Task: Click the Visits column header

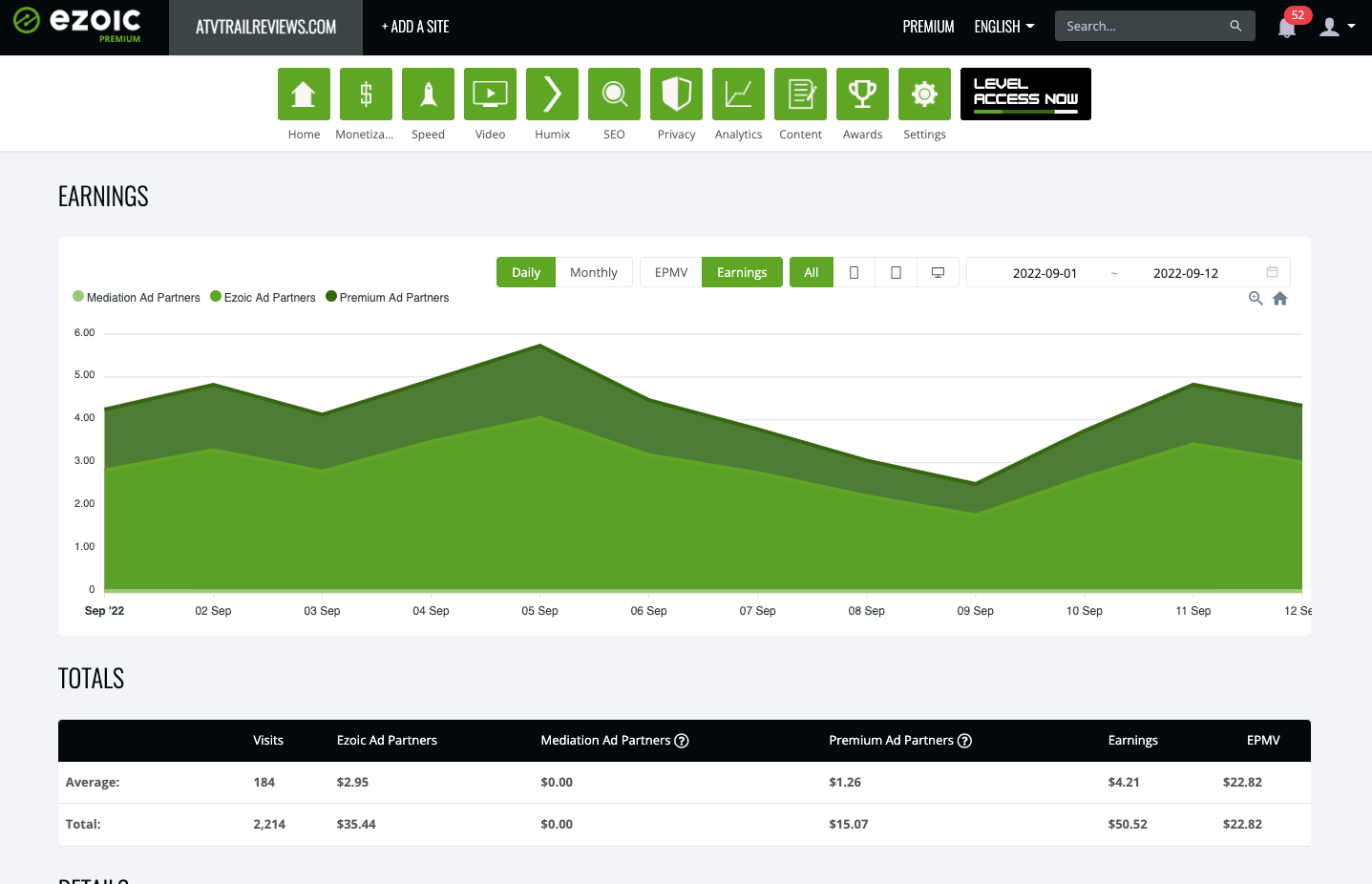Action: pos(268,740)
